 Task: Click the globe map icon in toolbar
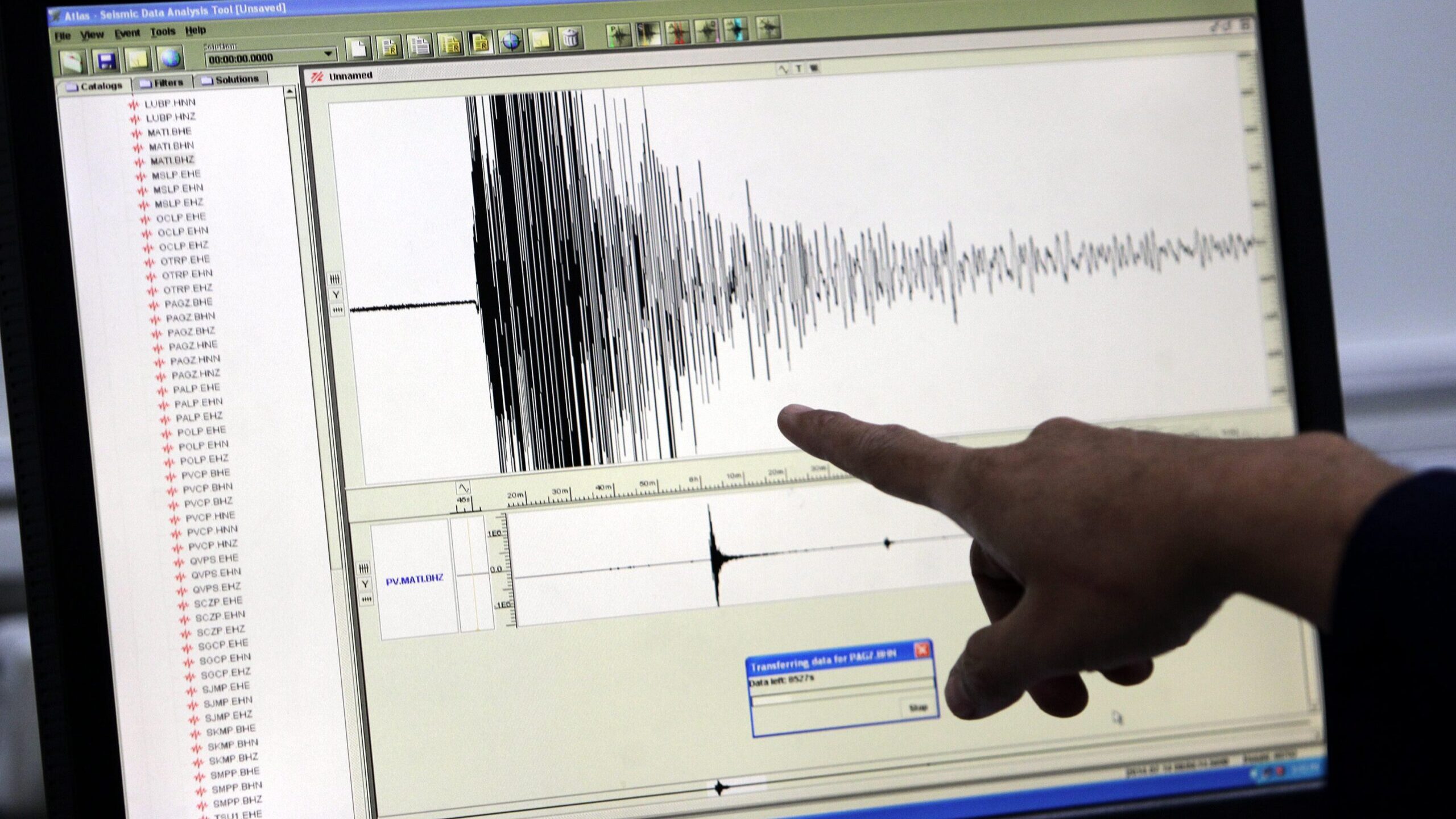[x=171, y=58]
